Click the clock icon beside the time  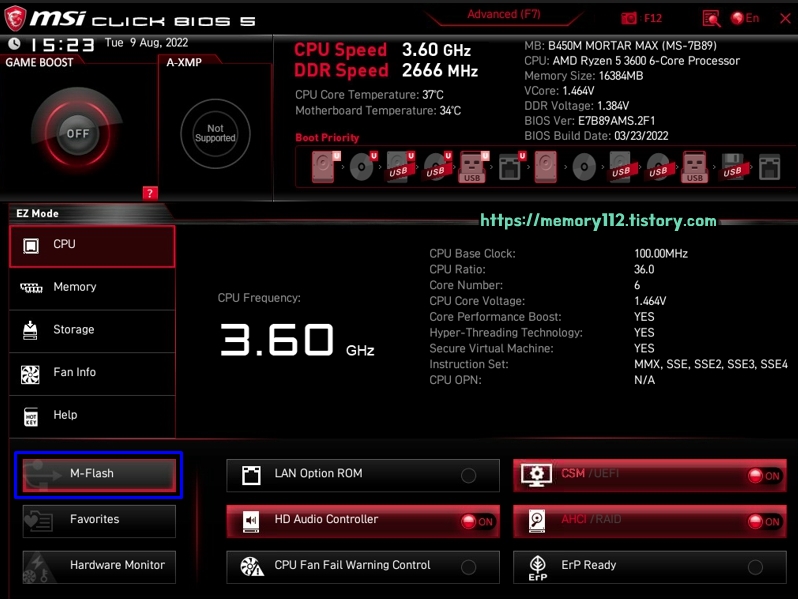[14, 44]
